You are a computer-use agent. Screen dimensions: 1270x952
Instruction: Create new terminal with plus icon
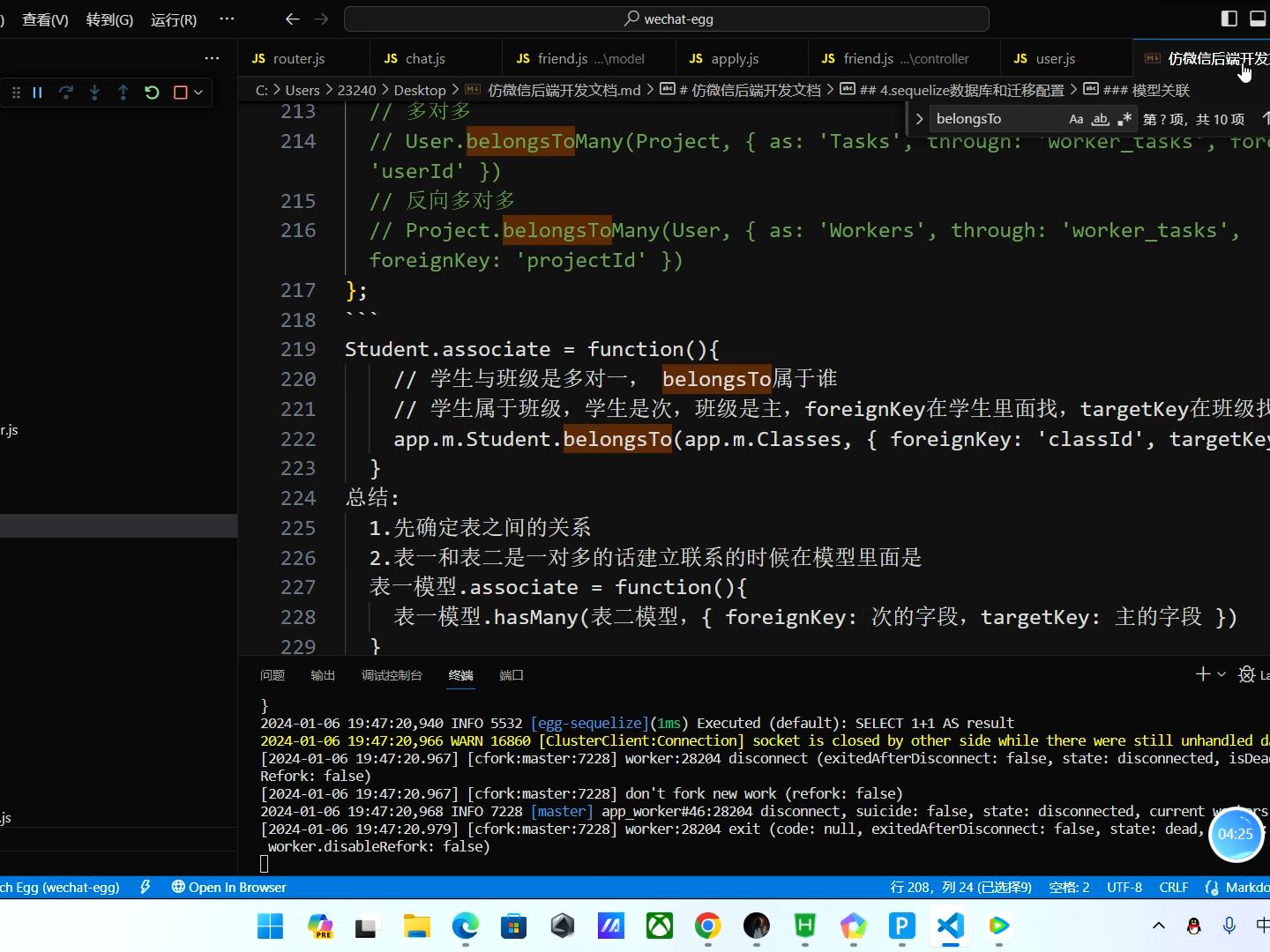click(1203, 674)
